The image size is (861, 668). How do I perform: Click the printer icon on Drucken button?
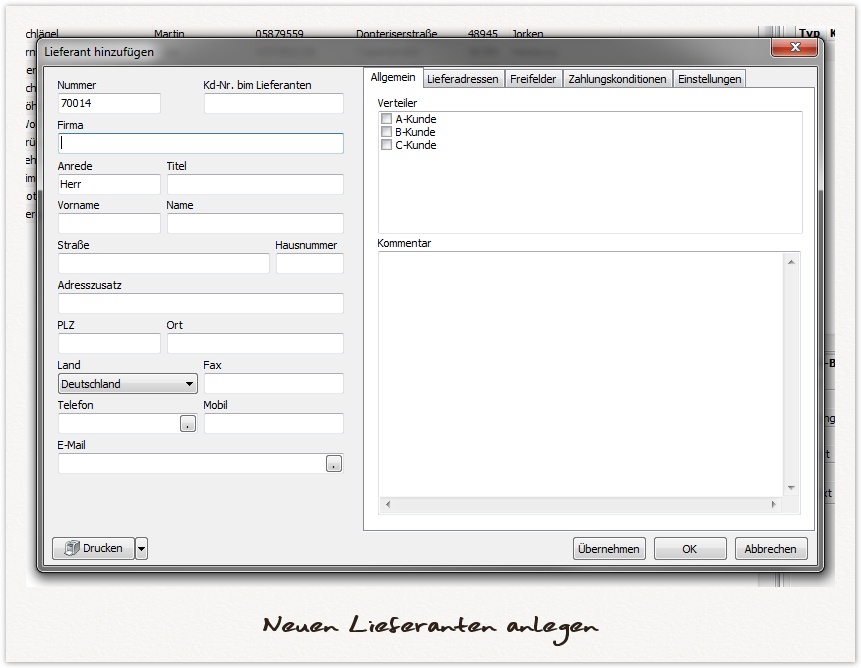pos(71,548)
